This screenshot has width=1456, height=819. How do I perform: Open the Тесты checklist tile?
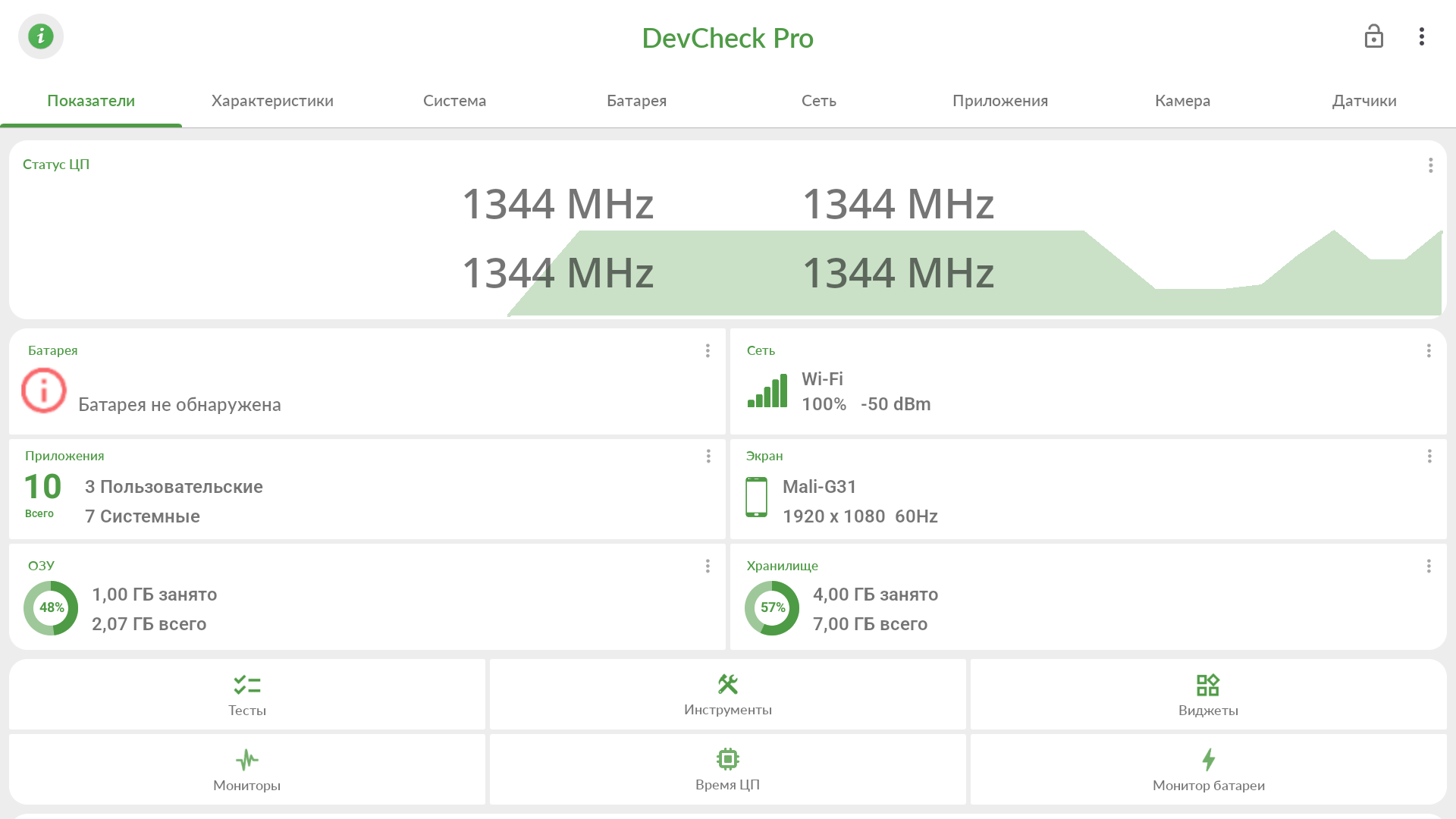coord(247,695)
